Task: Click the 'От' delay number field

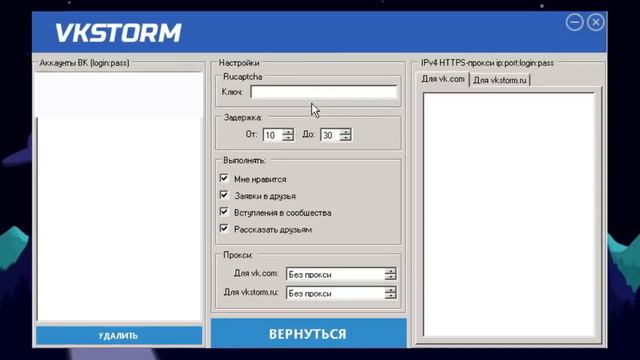Action: 273,135
